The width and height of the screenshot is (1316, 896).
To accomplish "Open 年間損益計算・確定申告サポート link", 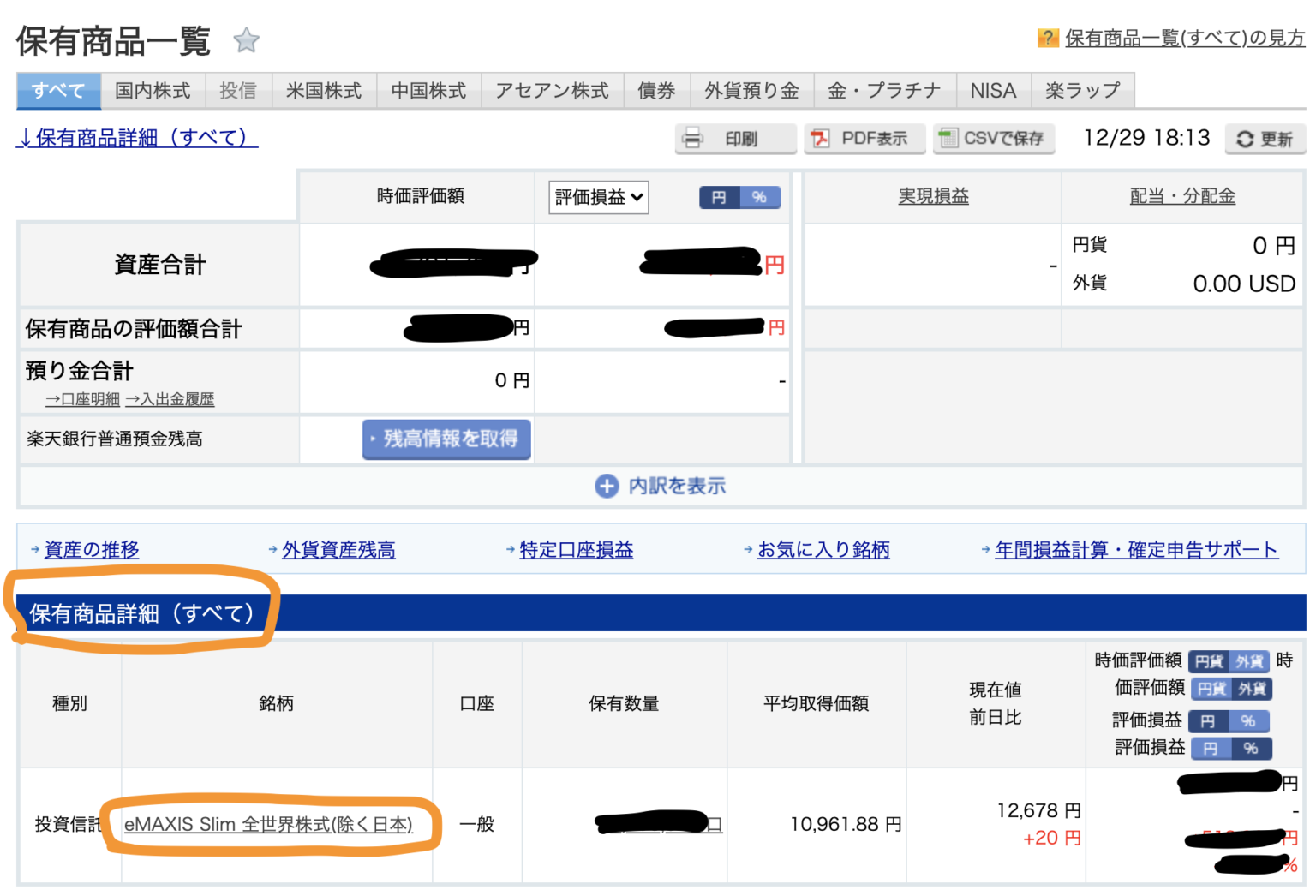I will coord(1135,550).
